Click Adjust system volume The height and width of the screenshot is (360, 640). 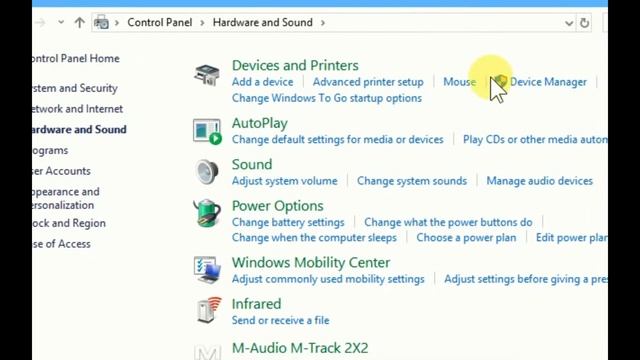coord(284,181)
